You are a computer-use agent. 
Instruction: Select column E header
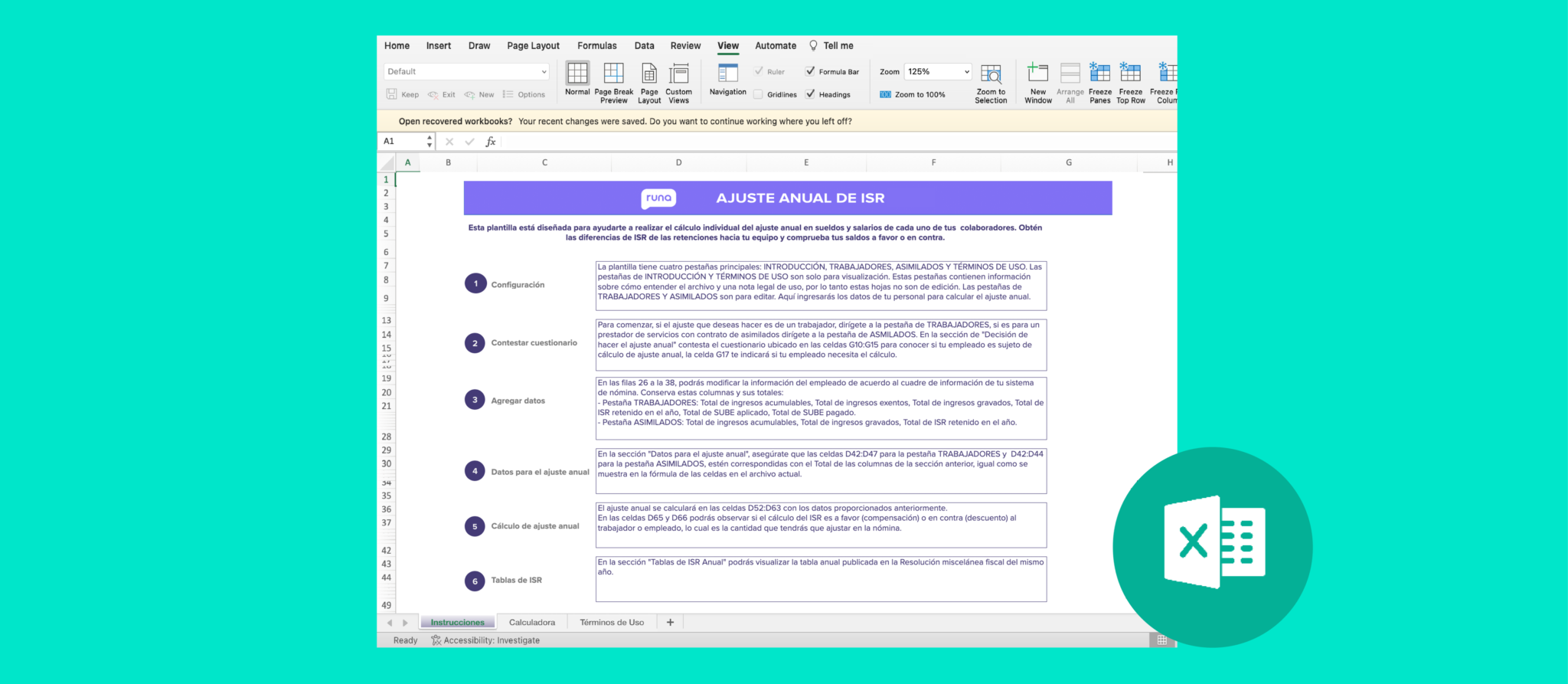point(806,162)
